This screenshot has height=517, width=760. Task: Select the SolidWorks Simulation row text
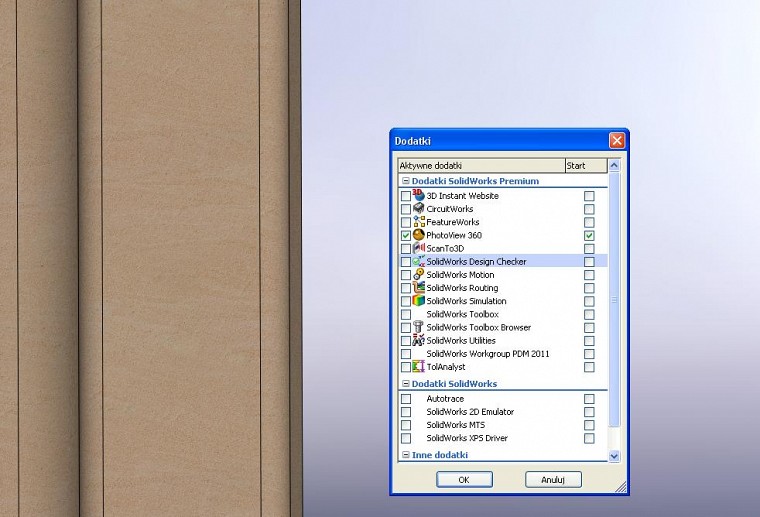(x=466, y=301)
